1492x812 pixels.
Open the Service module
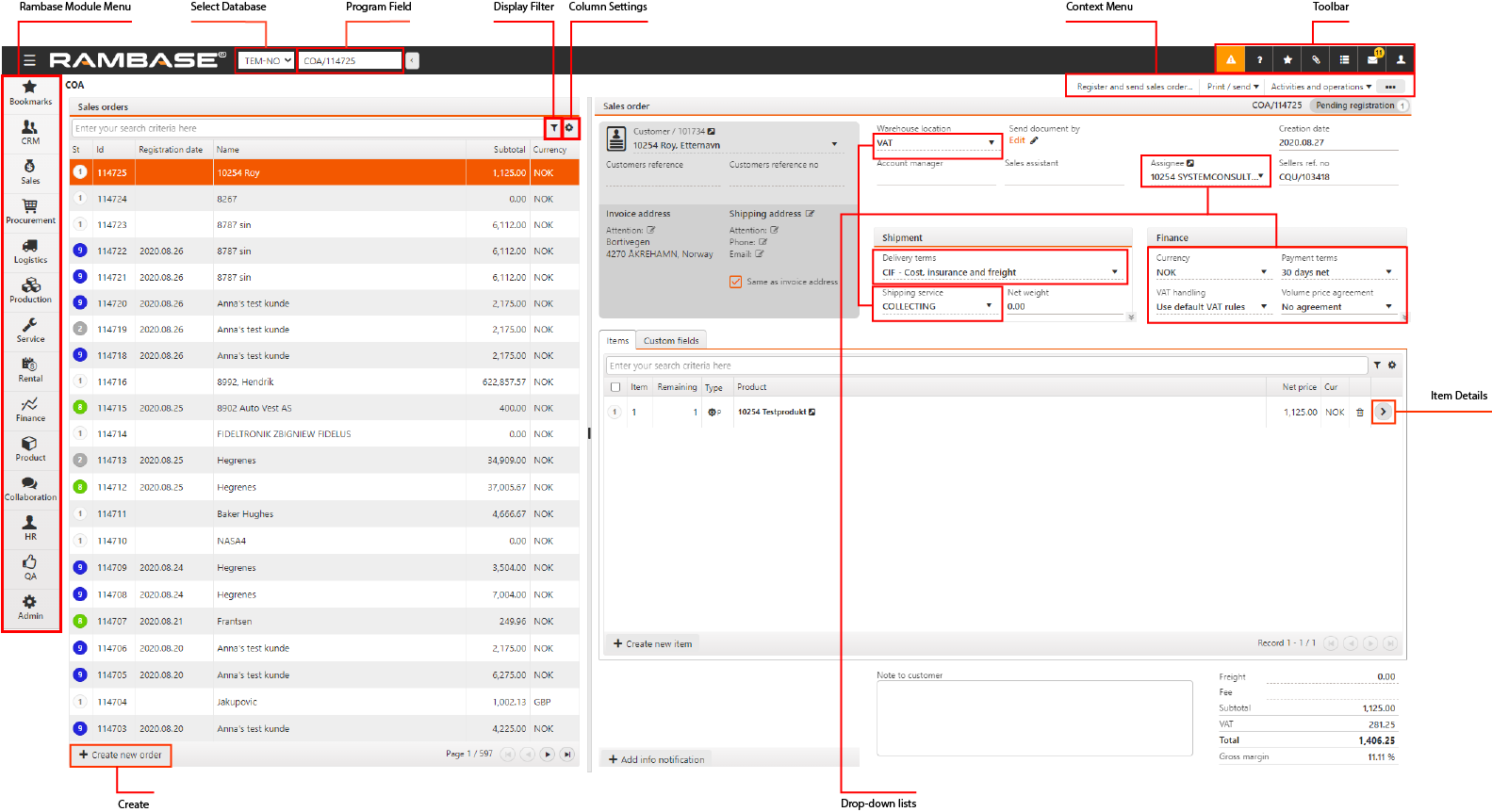(30, 330)
